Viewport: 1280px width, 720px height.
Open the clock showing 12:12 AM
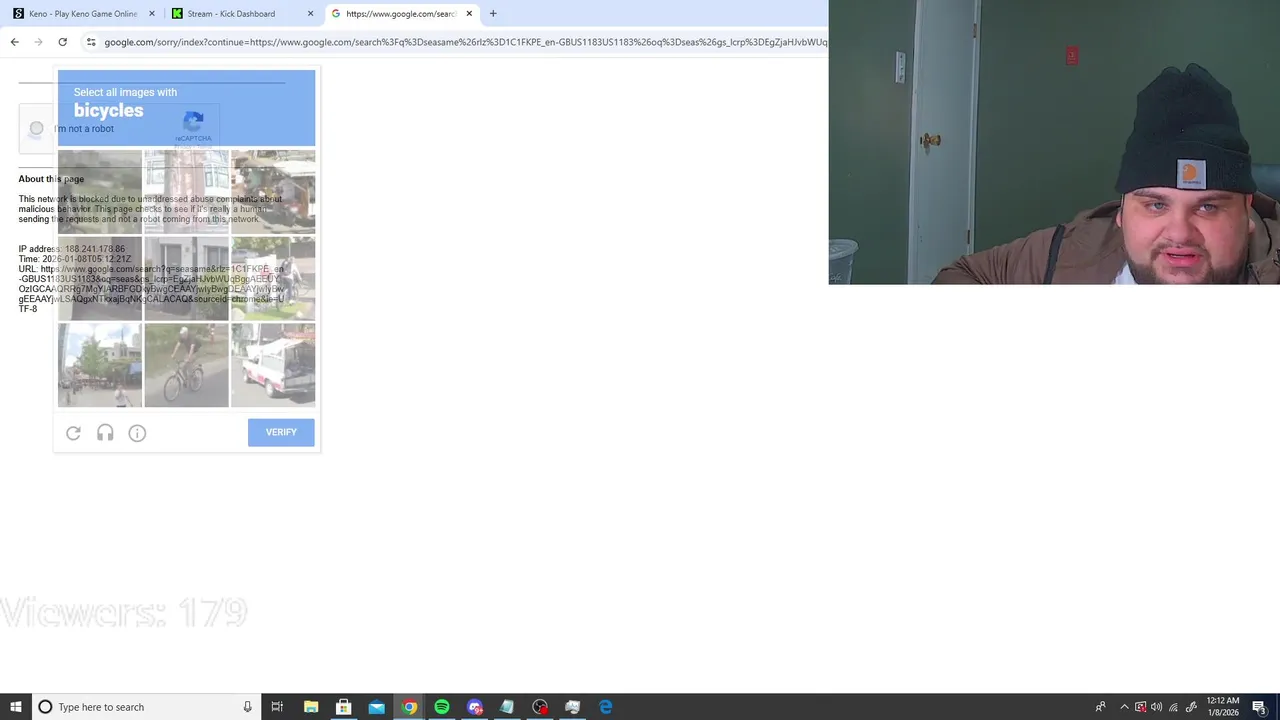coord(1223,707)
